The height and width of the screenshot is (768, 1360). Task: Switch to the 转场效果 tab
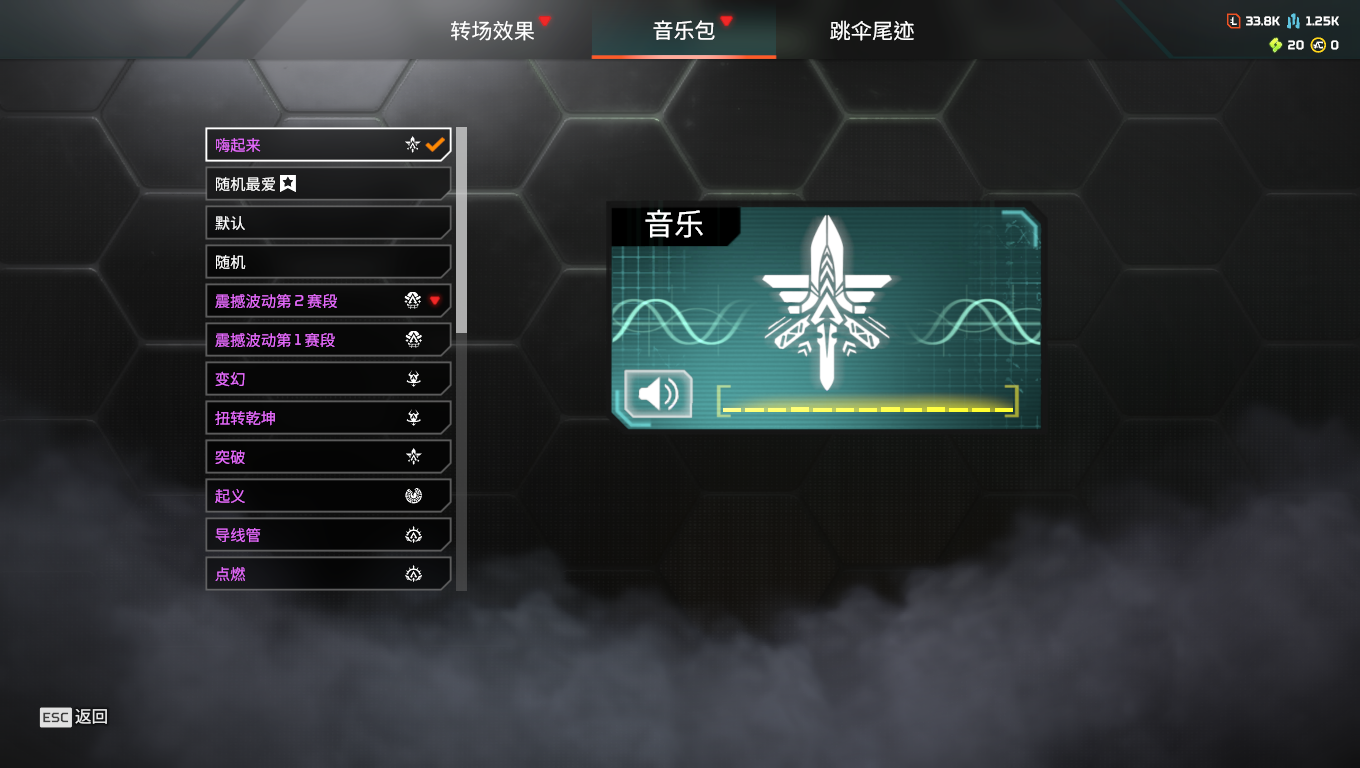(x=493, y=30)
